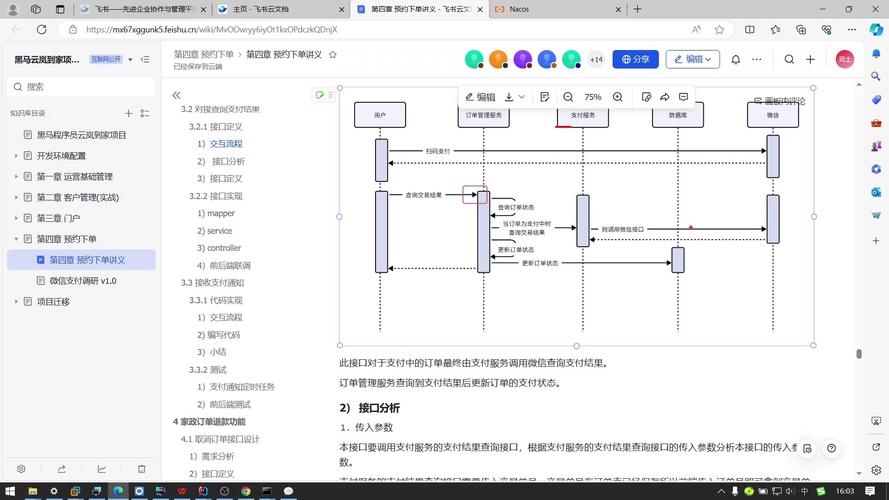Click the blue 分享 share button
889x500 pixels.
point(636,59)
